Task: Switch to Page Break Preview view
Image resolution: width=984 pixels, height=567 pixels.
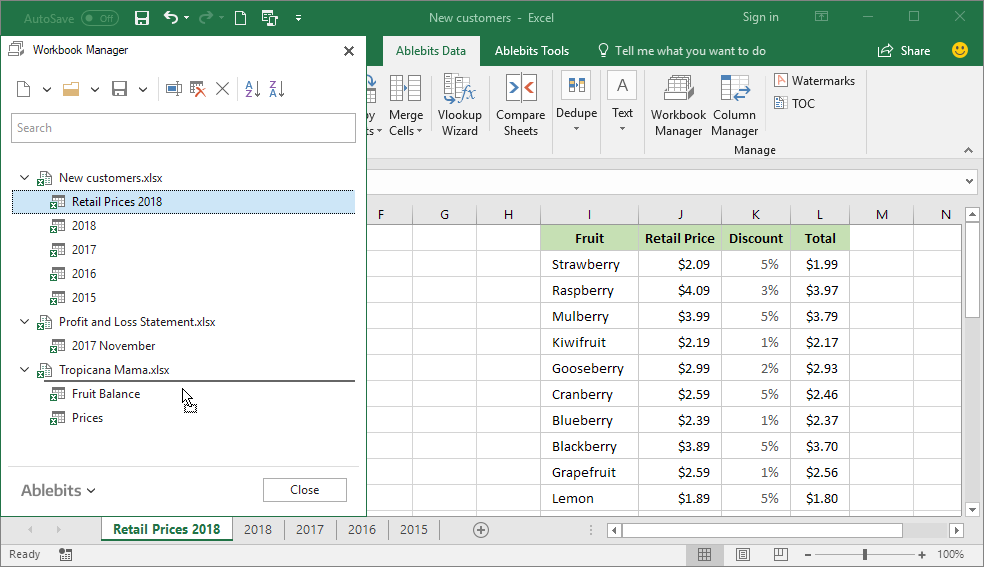Action: tap(779, 554)
